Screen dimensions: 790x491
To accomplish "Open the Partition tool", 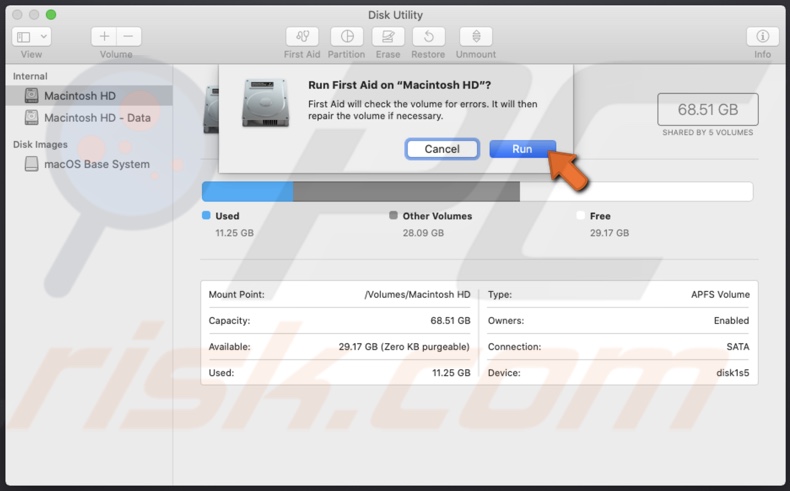I will pos(347,37).
